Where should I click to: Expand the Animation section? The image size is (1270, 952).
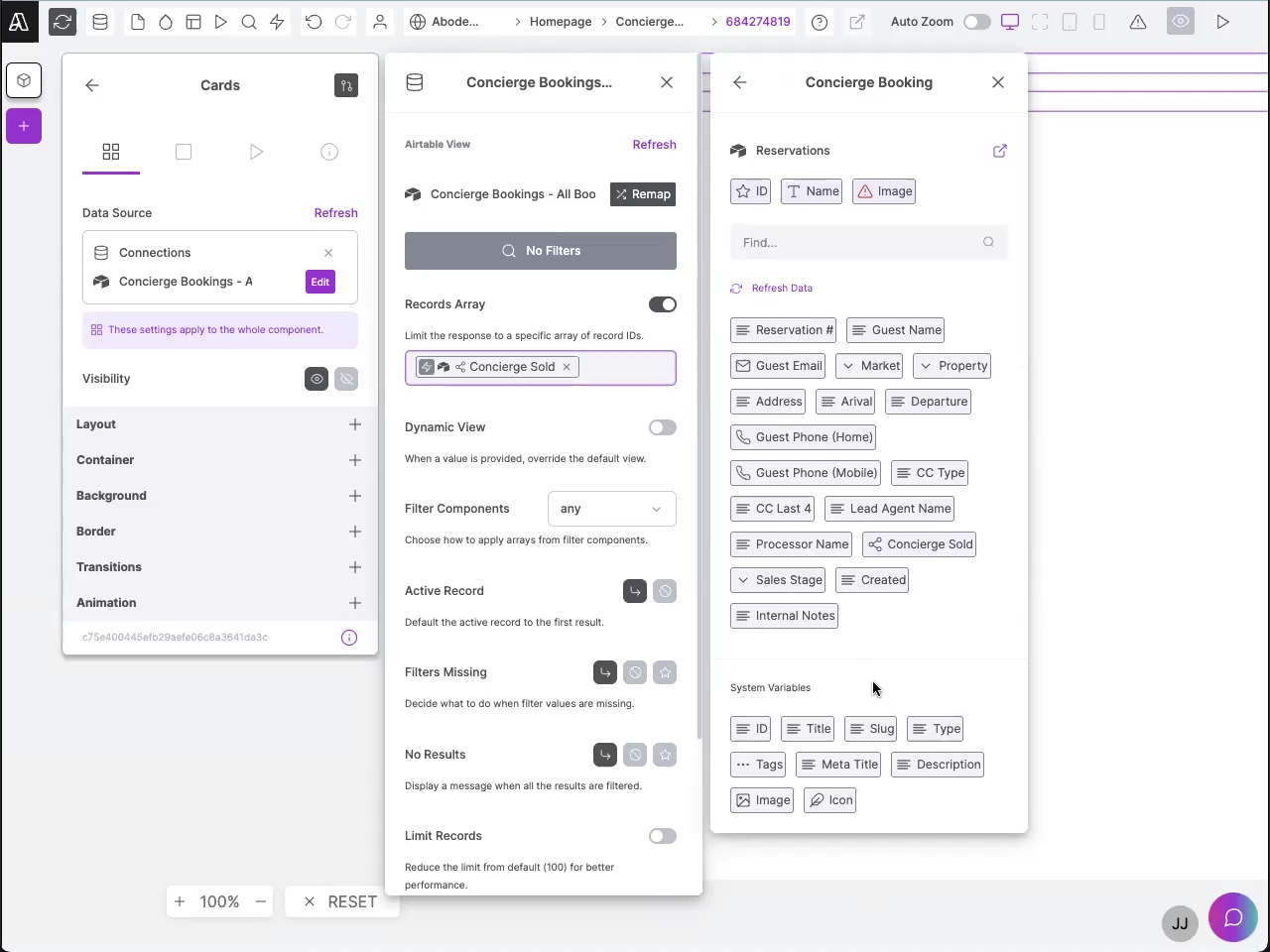220,603
